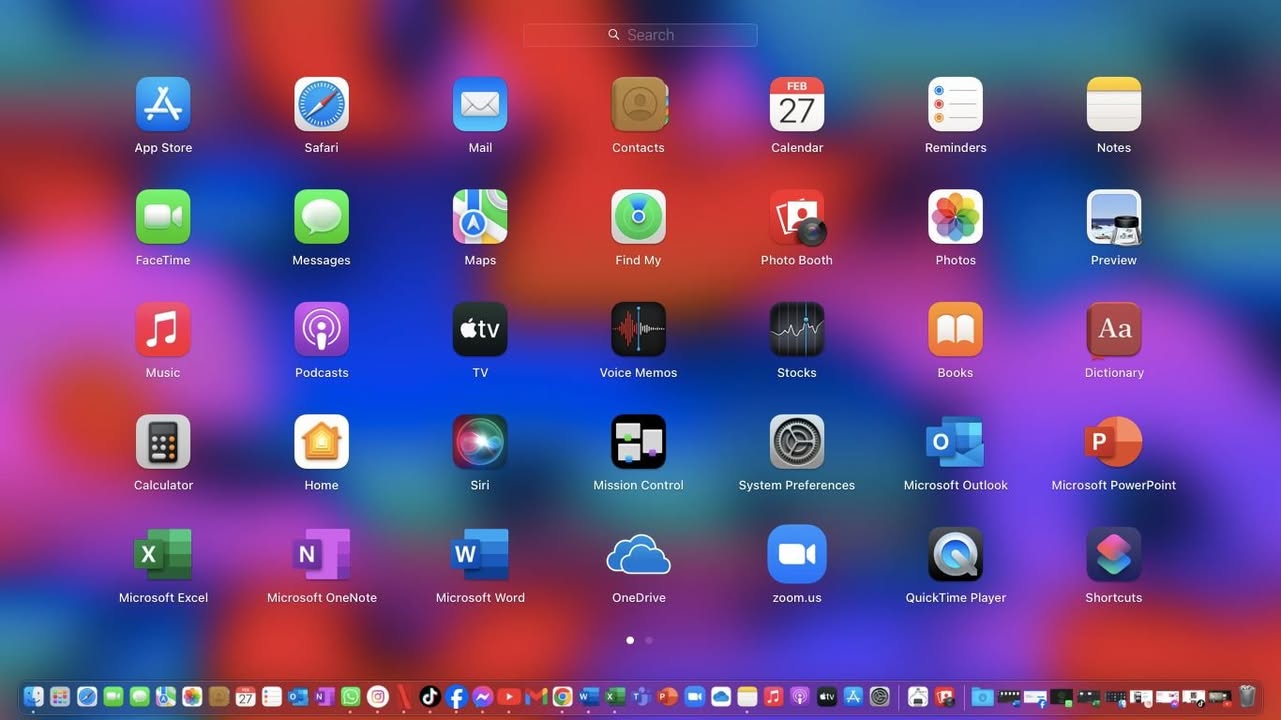The height and width of the screenshot is (720, 1281).
Task: Launch the Dictionary app
Action: [x=1114, y=329]
